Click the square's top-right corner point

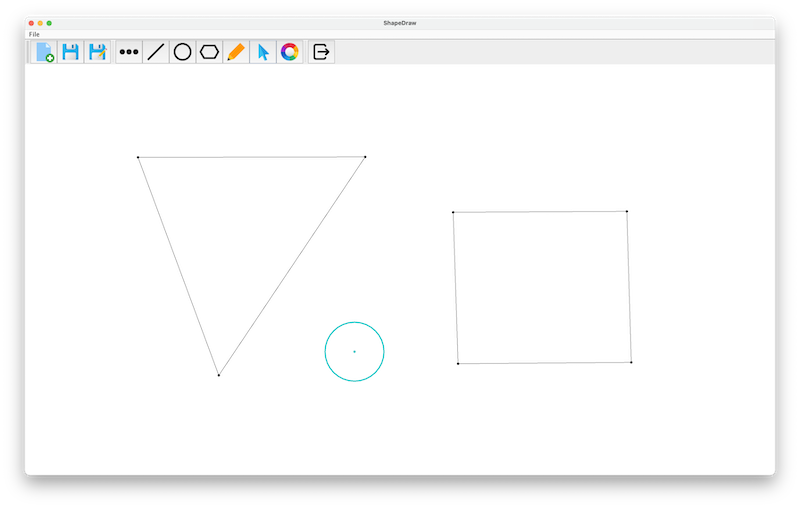pyautogui.click(x=627, y=211)
